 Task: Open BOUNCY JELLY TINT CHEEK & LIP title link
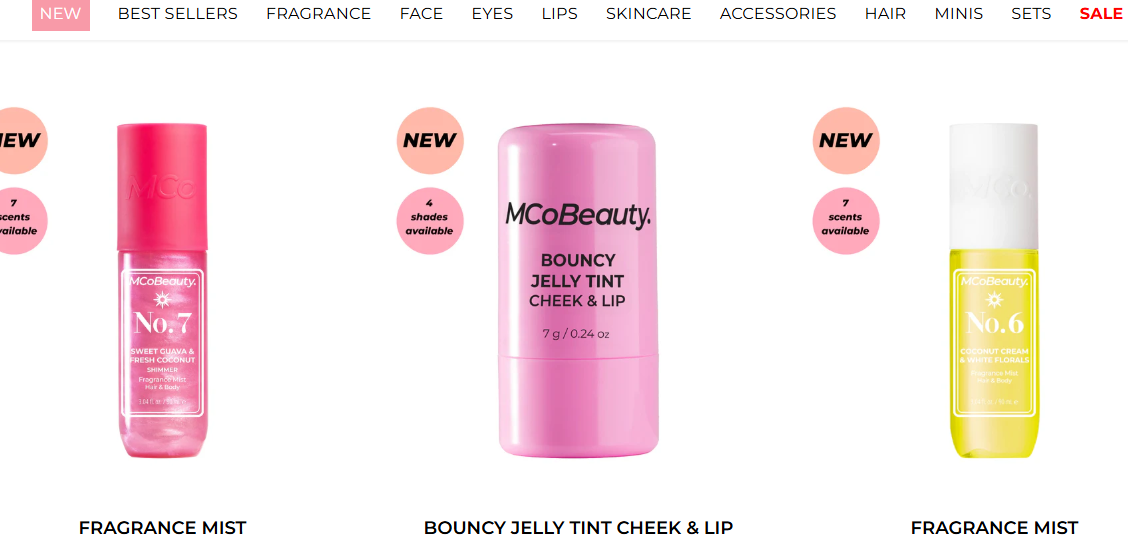(x=578, y=528)
